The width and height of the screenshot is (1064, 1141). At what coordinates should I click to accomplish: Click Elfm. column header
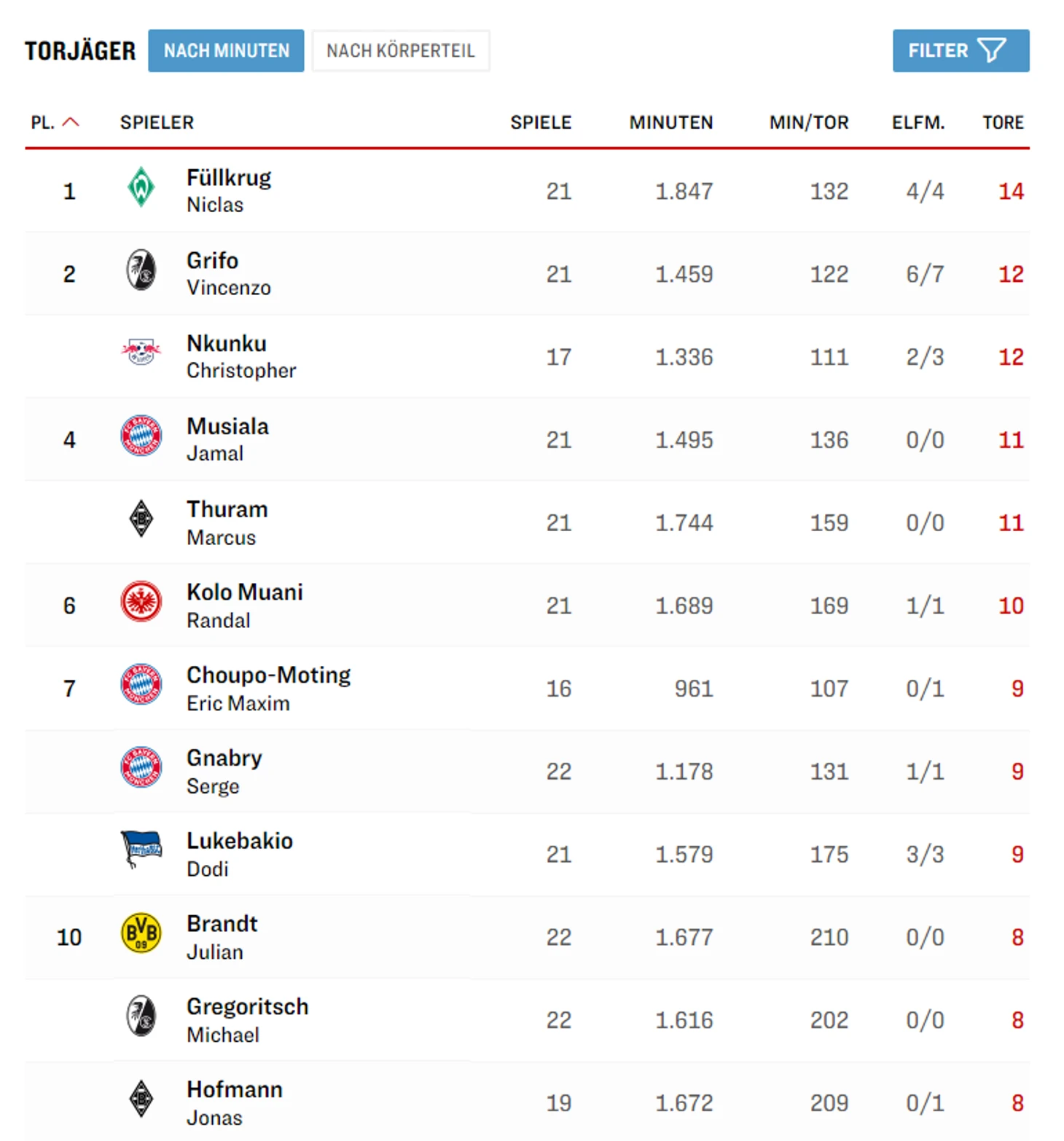coord(918,122)
